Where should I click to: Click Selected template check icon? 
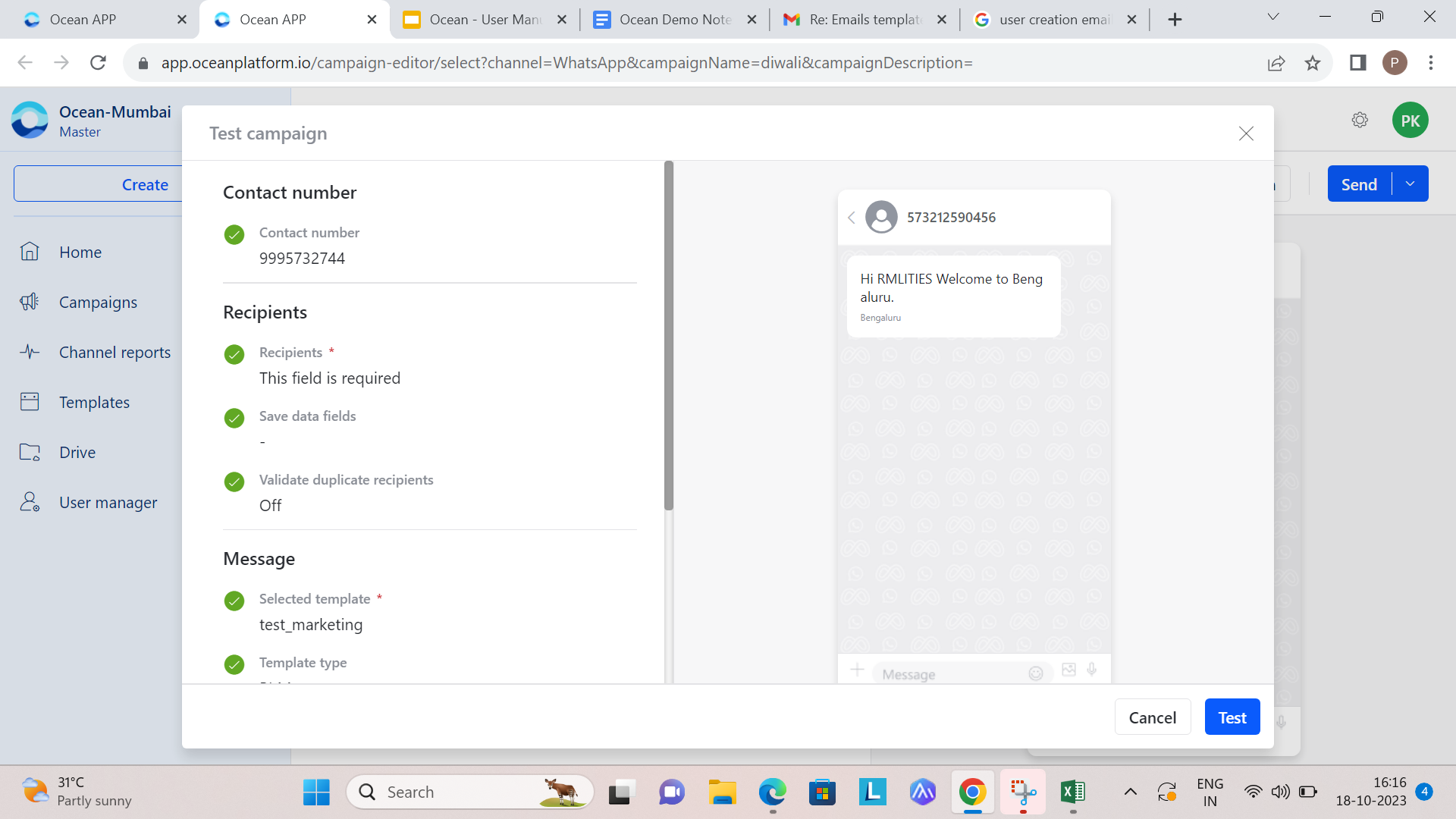pyautogui.click(x=234, y=601)
